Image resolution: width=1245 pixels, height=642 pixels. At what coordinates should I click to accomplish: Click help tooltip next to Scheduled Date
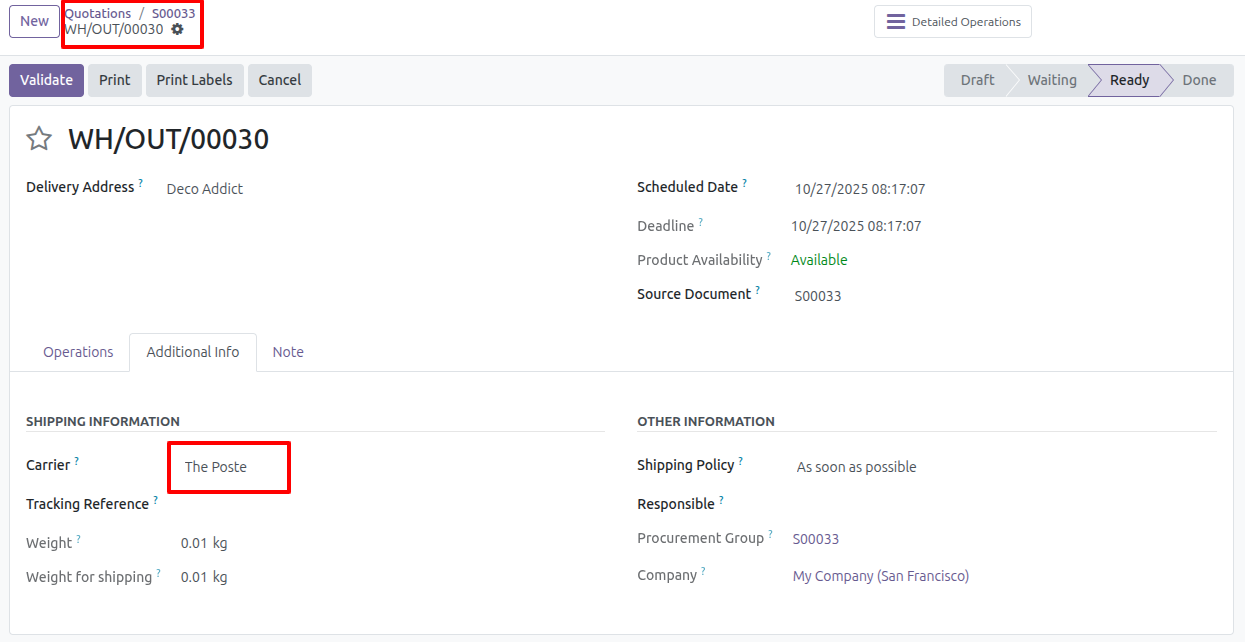click(744, 183)
